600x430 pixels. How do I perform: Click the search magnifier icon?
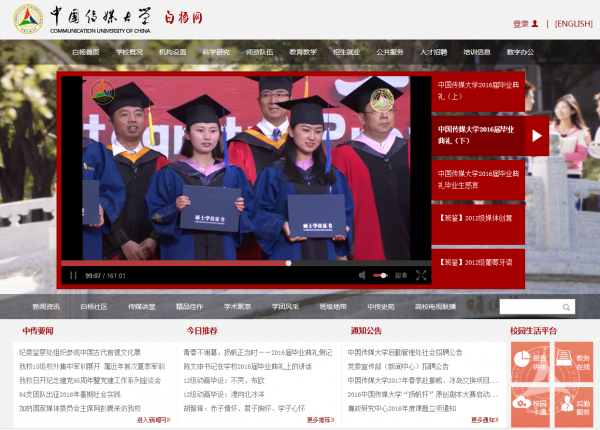(566, 307)
